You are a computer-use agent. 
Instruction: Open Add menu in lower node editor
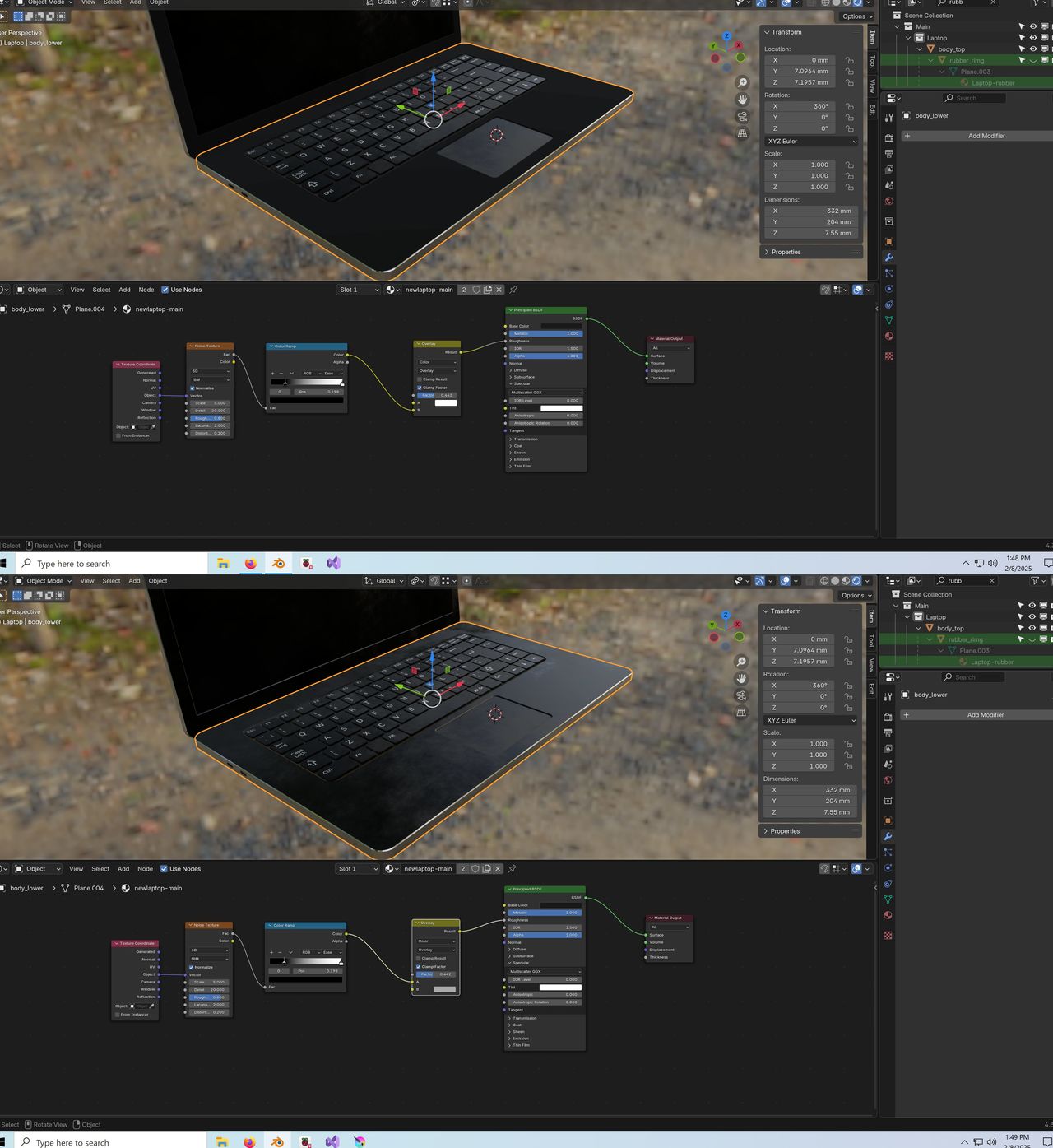click(x=123, y=869)
